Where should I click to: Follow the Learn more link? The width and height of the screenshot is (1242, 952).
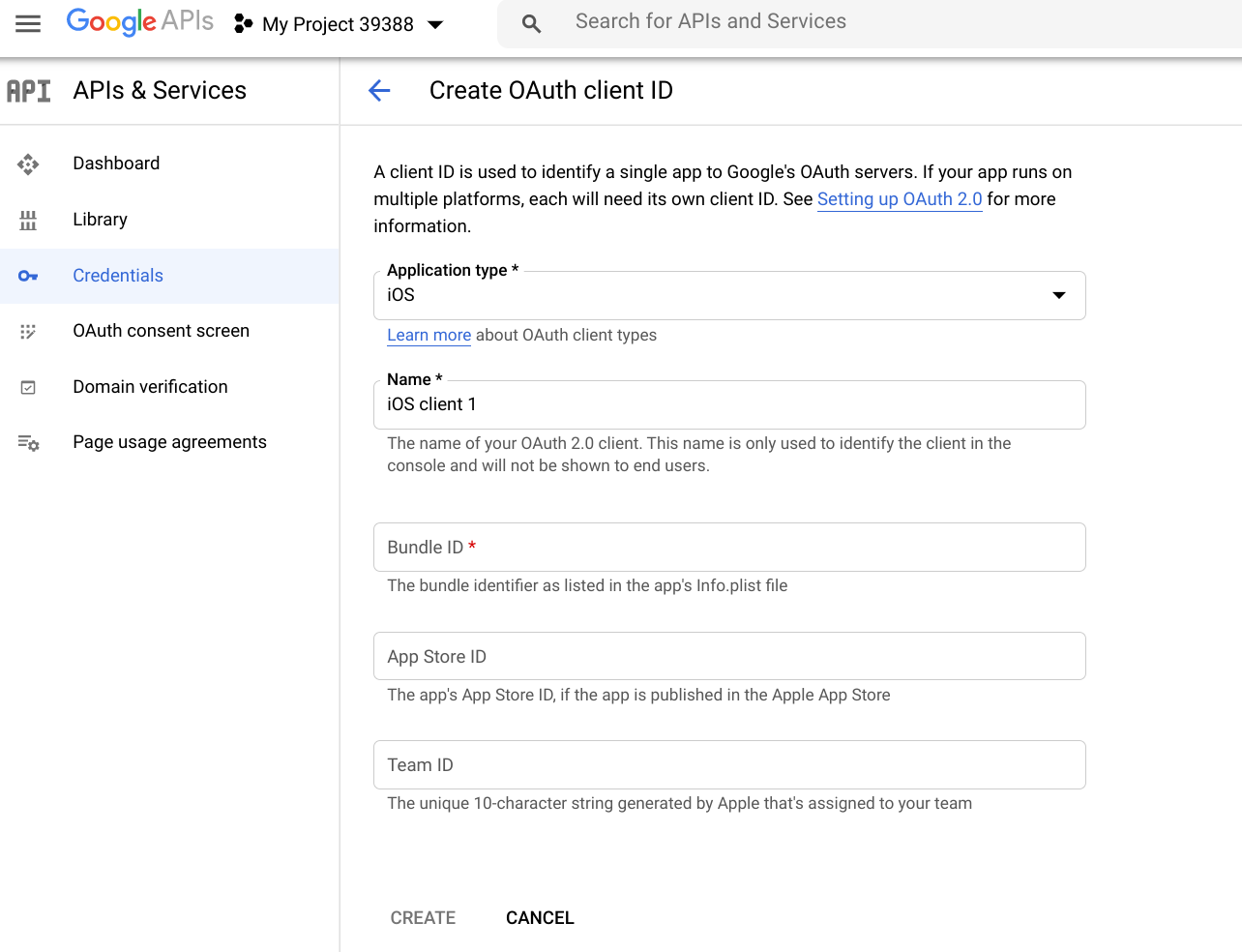(x=429, y=336)
